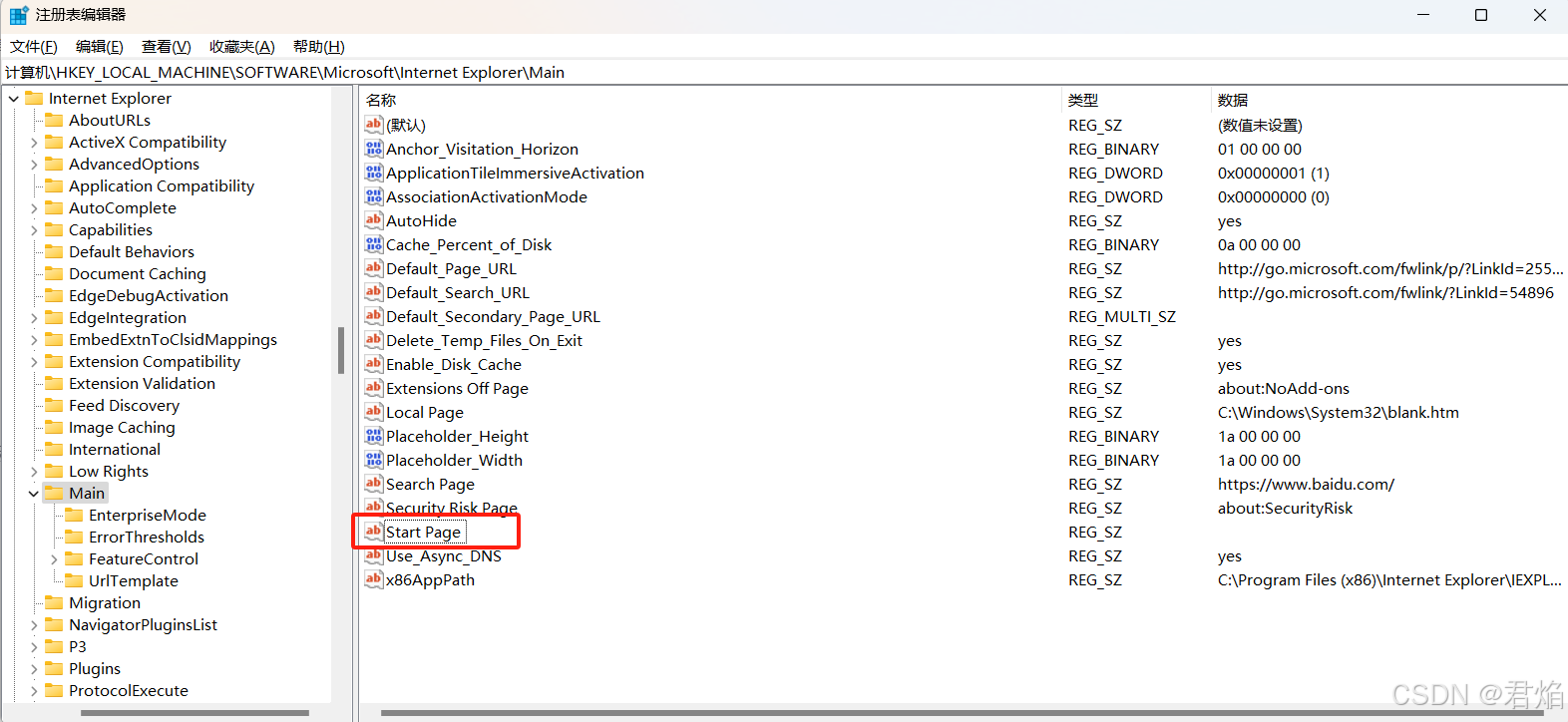Click the binary icon beside Placeholder_Height
1568x722 pixels.
click(x=374, y=436)
